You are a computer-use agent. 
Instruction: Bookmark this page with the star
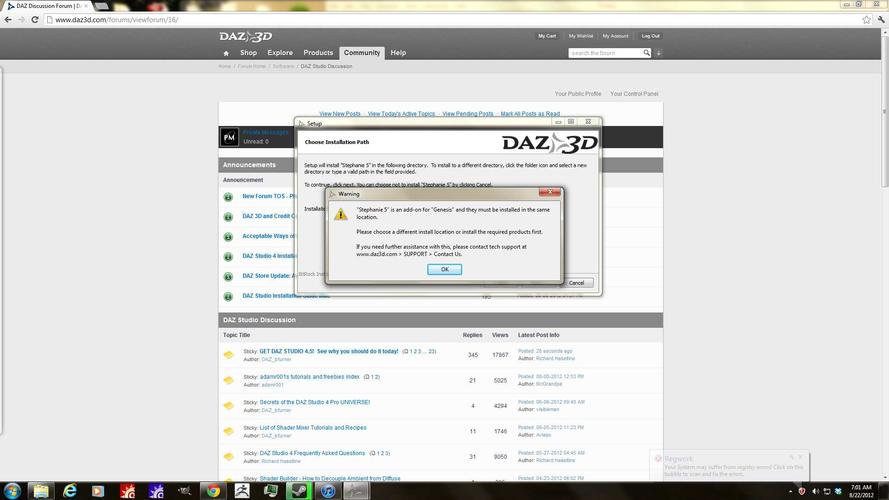[866, 20]
